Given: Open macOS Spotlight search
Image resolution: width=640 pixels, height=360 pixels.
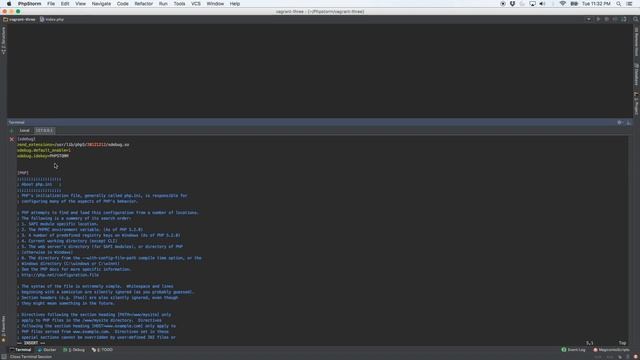Looking at the screenshot, I should tap(619, 4).
